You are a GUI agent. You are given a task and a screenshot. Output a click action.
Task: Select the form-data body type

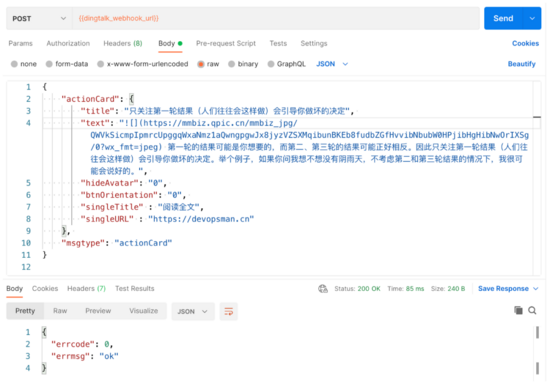[67, 64]
